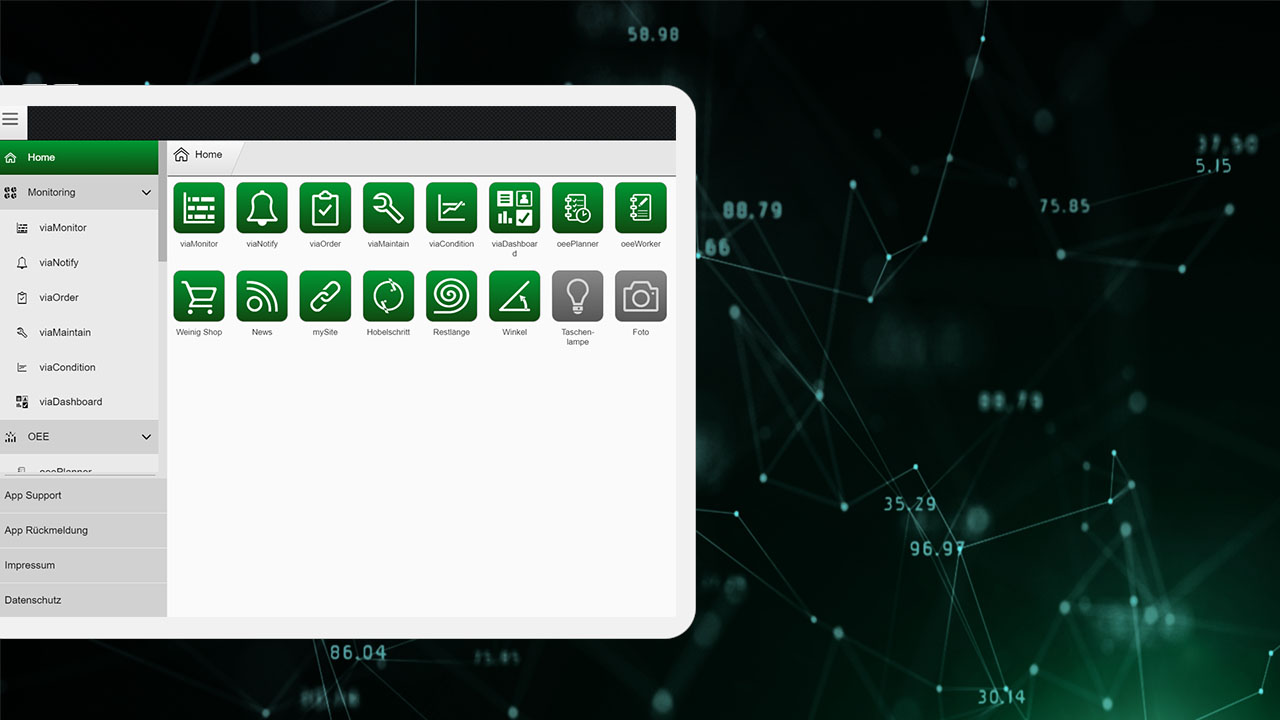Viewport: 1280px width, 720px height.
Task: Select viaOrder in the sidebar
Action: 79,298
